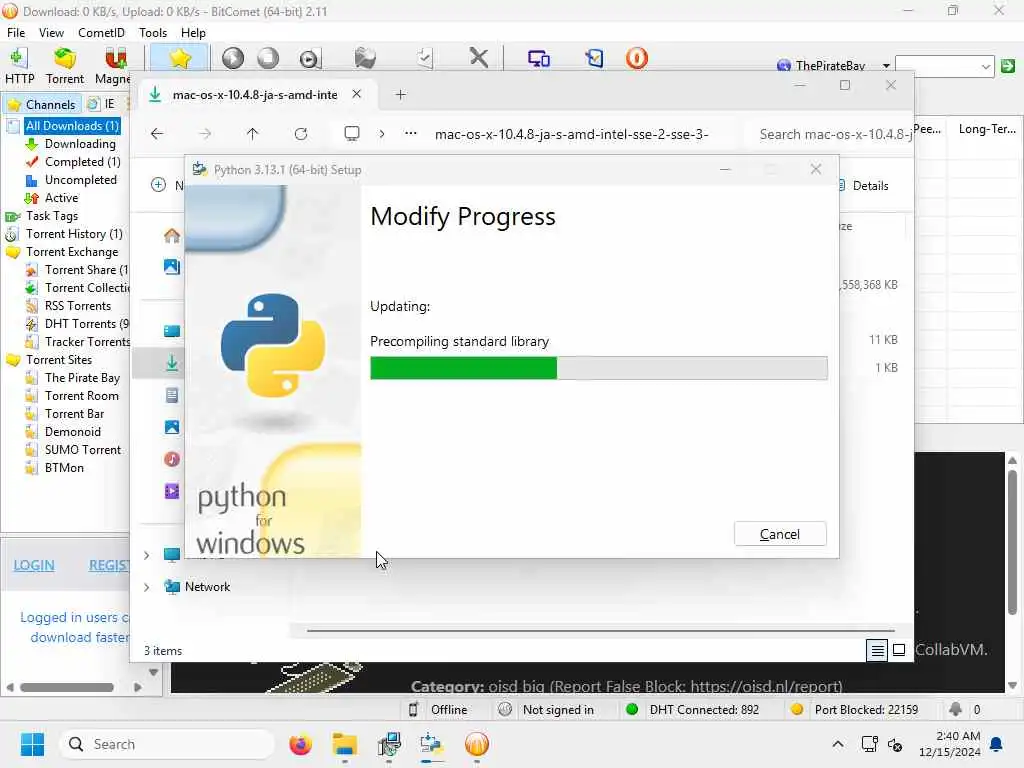Select the Videos icon in Explorer sidebar
This screenshot has width=1024, height=768.
click(x=172, y=491)
